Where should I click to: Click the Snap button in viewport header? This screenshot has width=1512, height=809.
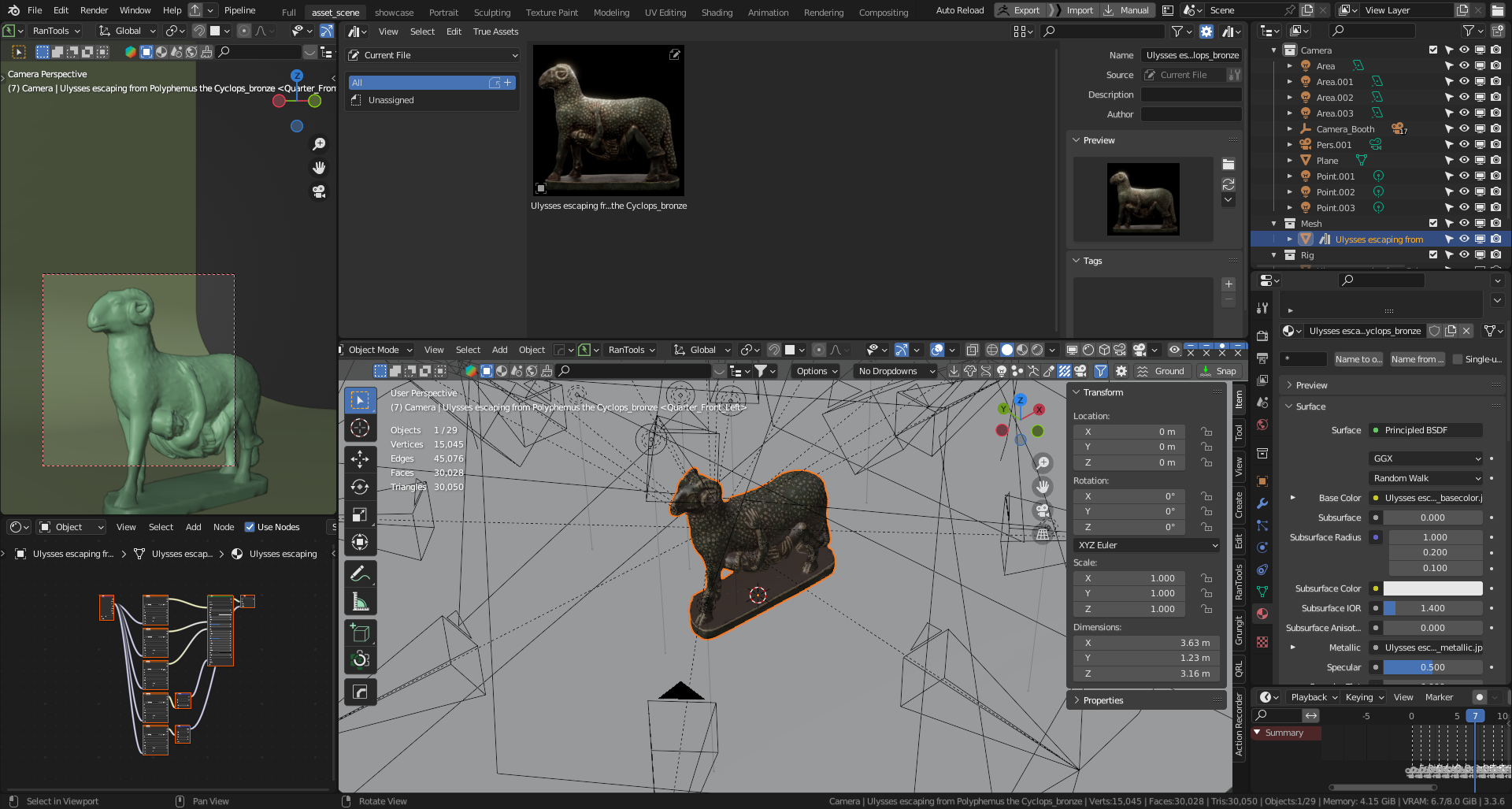[1218, 371]
